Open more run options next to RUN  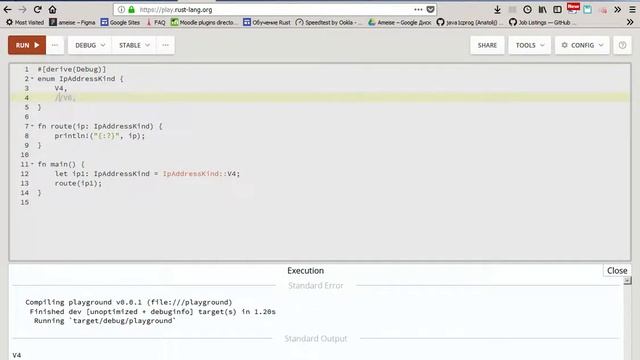[55, 45]
